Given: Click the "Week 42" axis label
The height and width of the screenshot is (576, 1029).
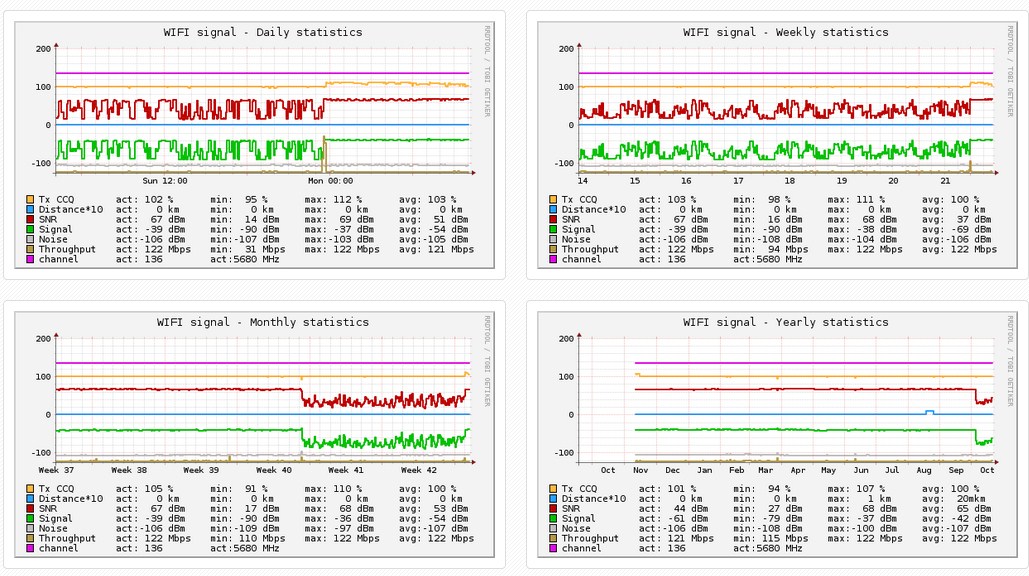Looking at the screenshot, I should click(x=419, y=470).
